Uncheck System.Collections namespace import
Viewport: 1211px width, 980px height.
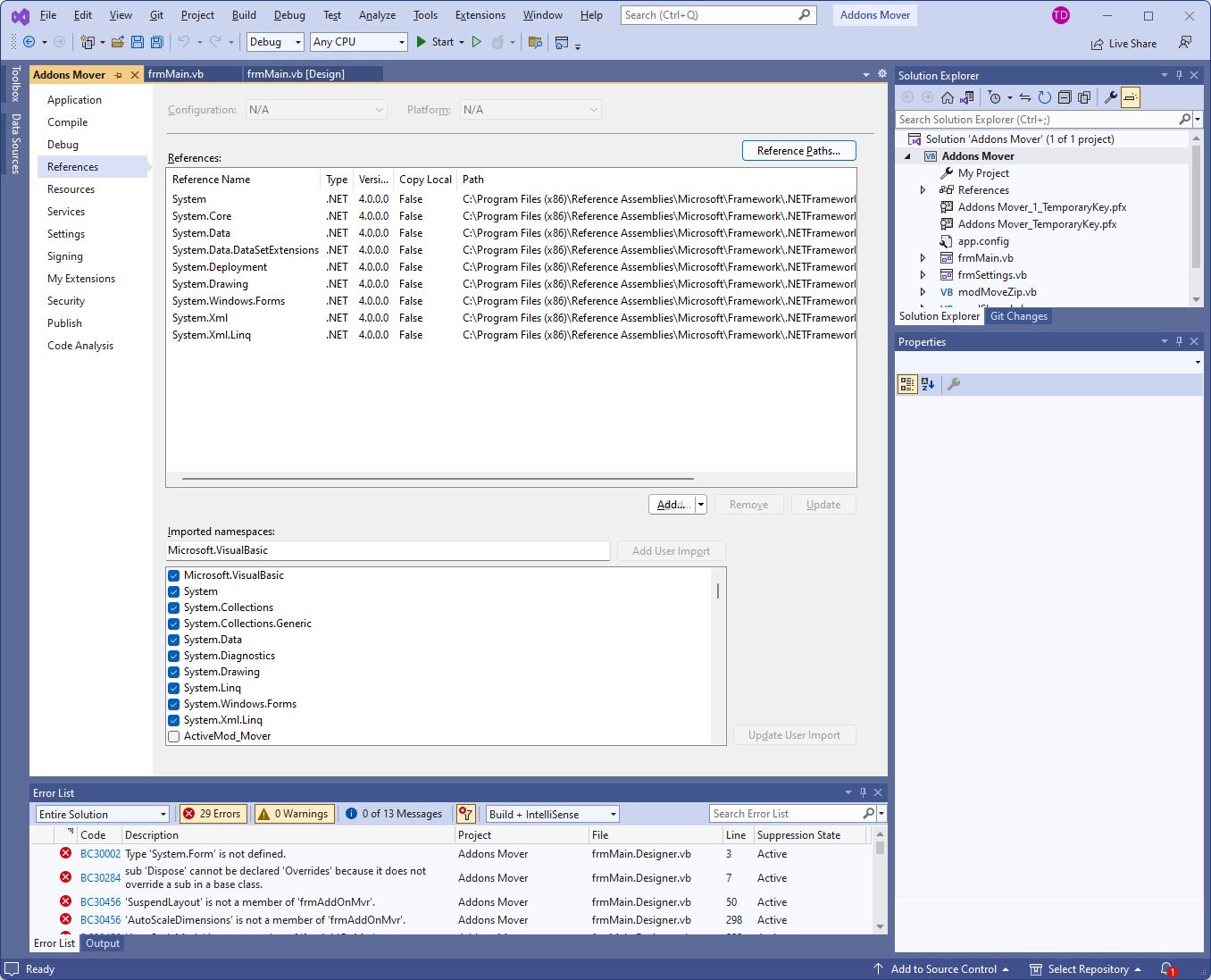point(174,607)
